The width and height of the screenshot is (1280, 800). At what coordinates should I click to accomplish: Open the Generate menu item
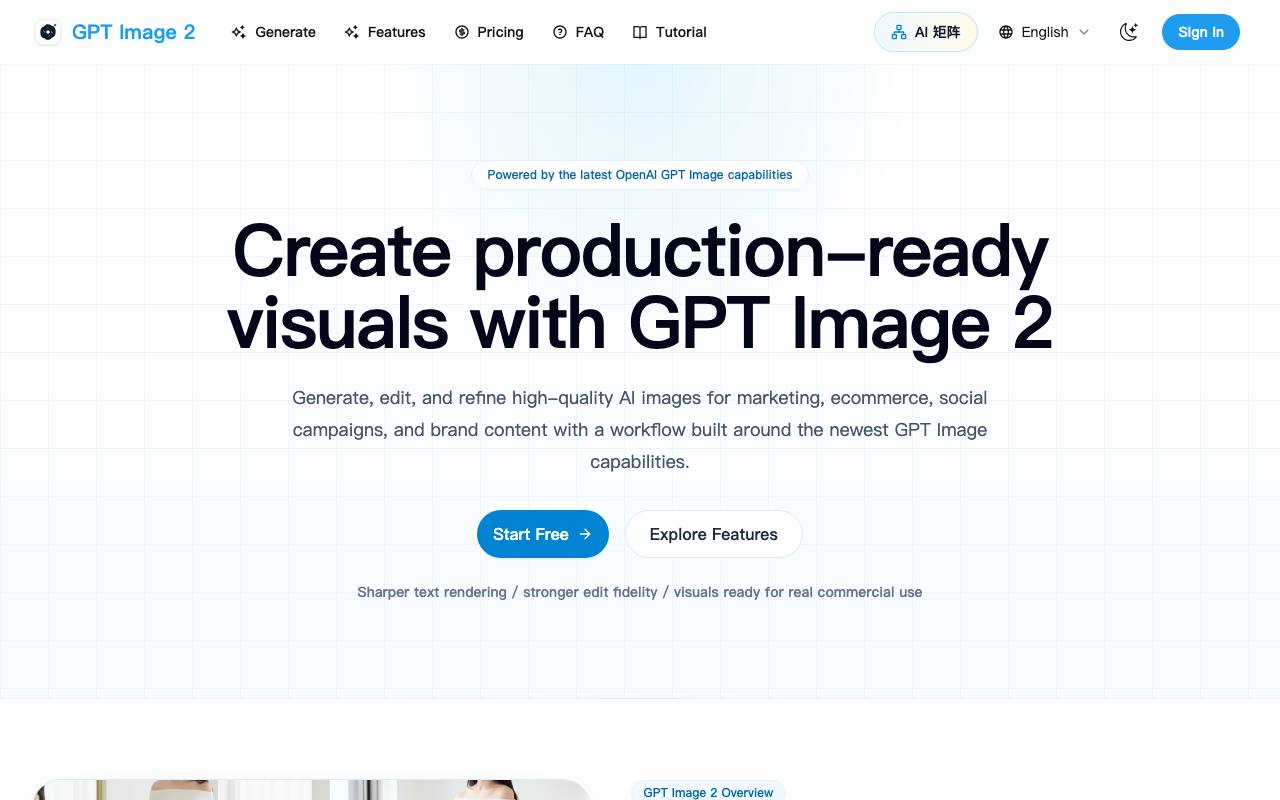point(273,32)
